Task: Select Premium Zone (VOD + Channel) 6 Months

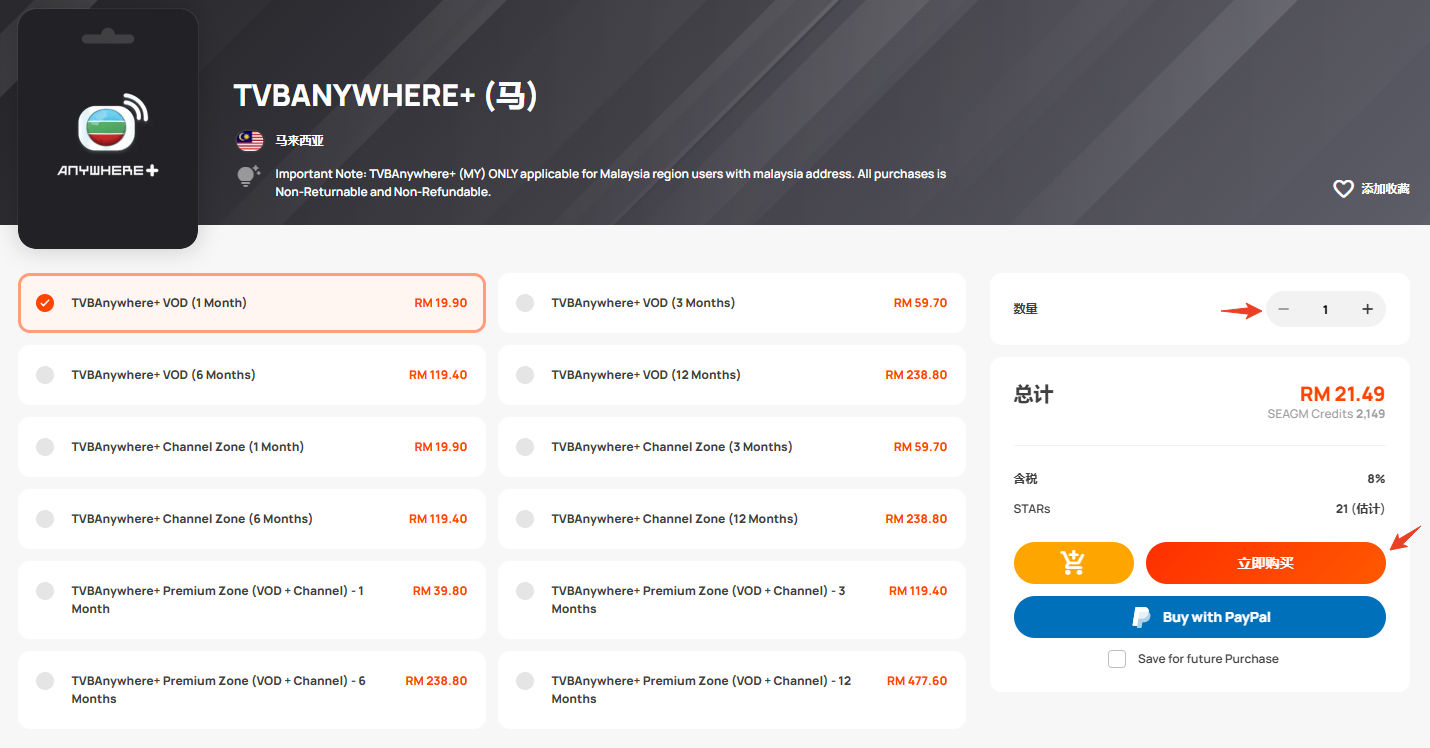Action: click(x=252, y=690)
